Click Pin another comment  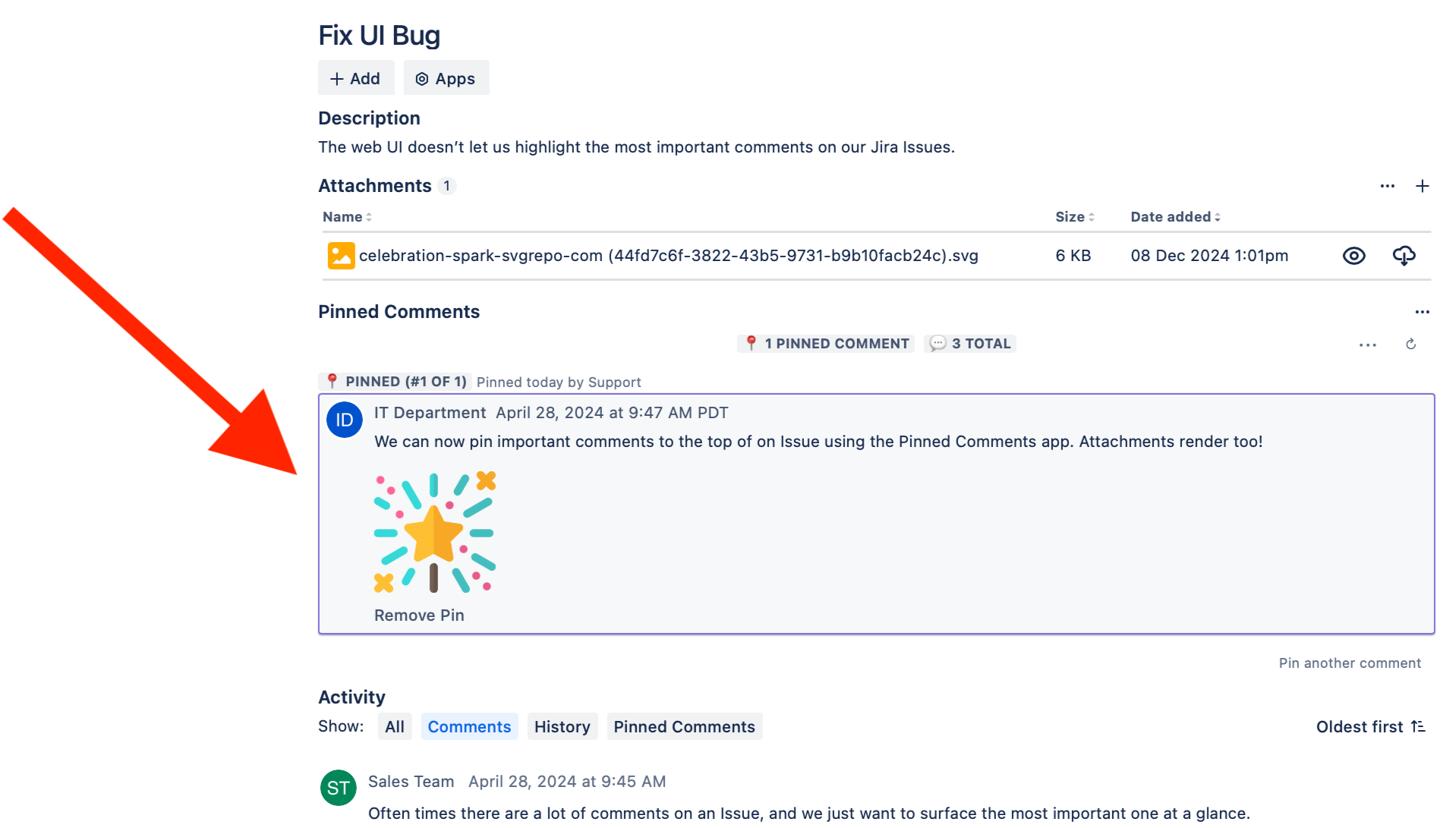tap(1349, 663)
